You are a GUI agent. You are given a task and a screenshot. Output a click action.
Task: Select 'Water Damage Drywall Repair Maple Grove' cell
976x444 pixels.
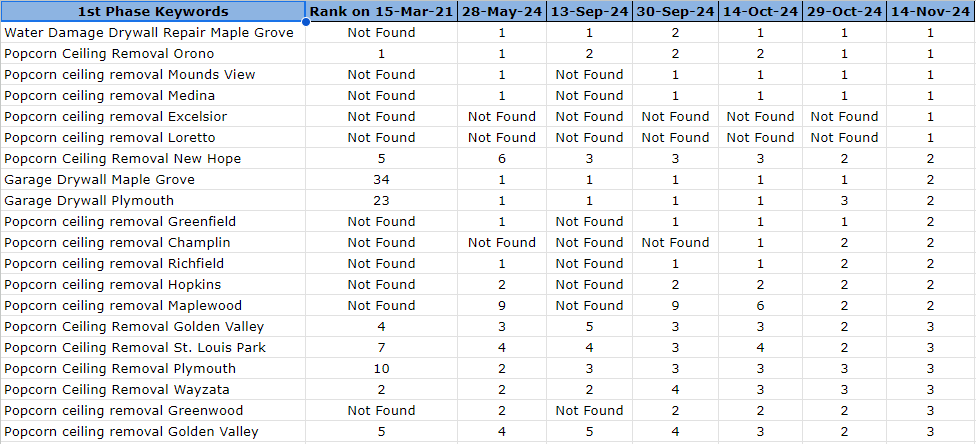tap(149, 32)
